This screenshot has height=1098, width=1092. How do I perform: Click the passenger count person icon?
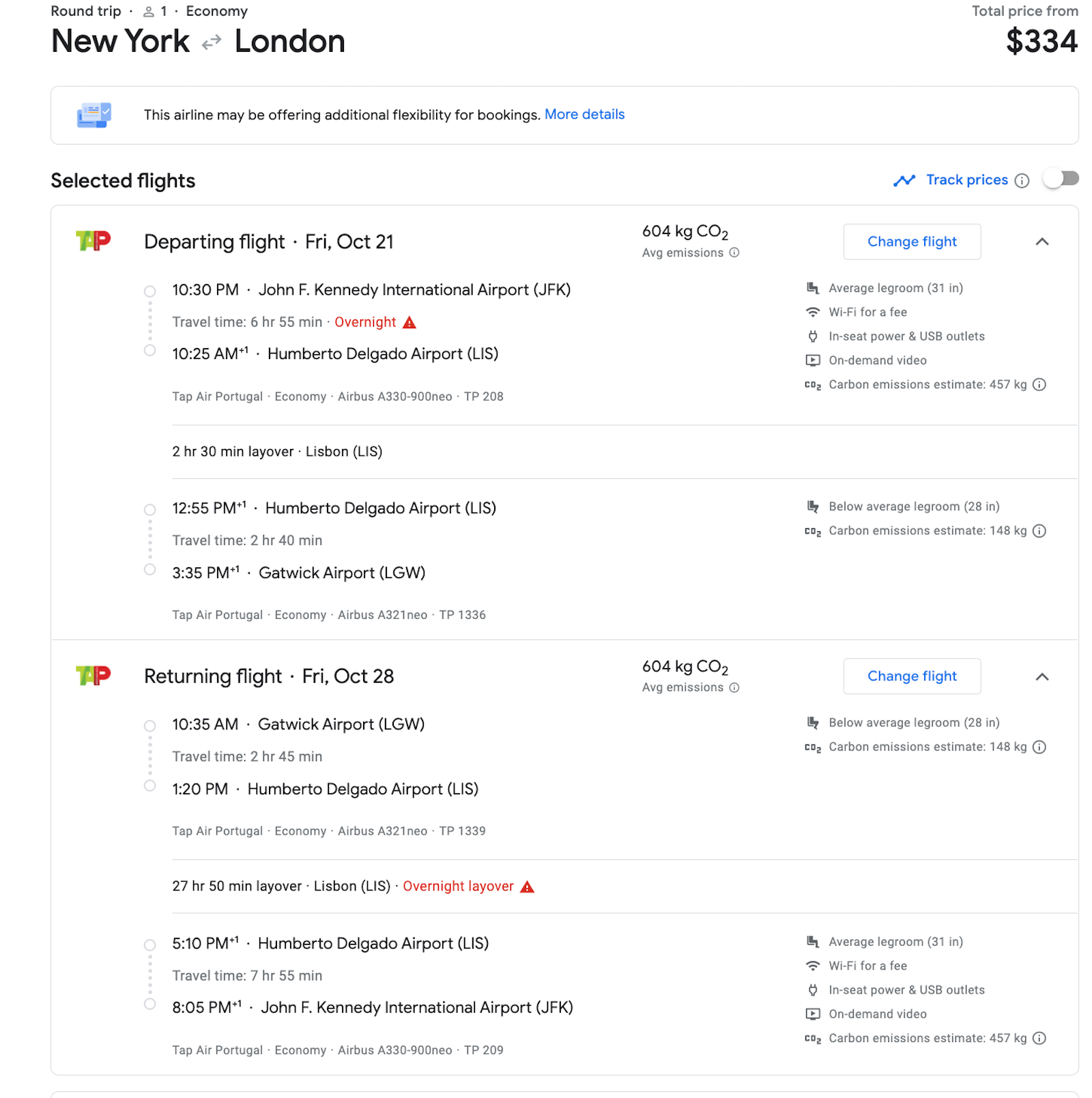coord(147,11)
